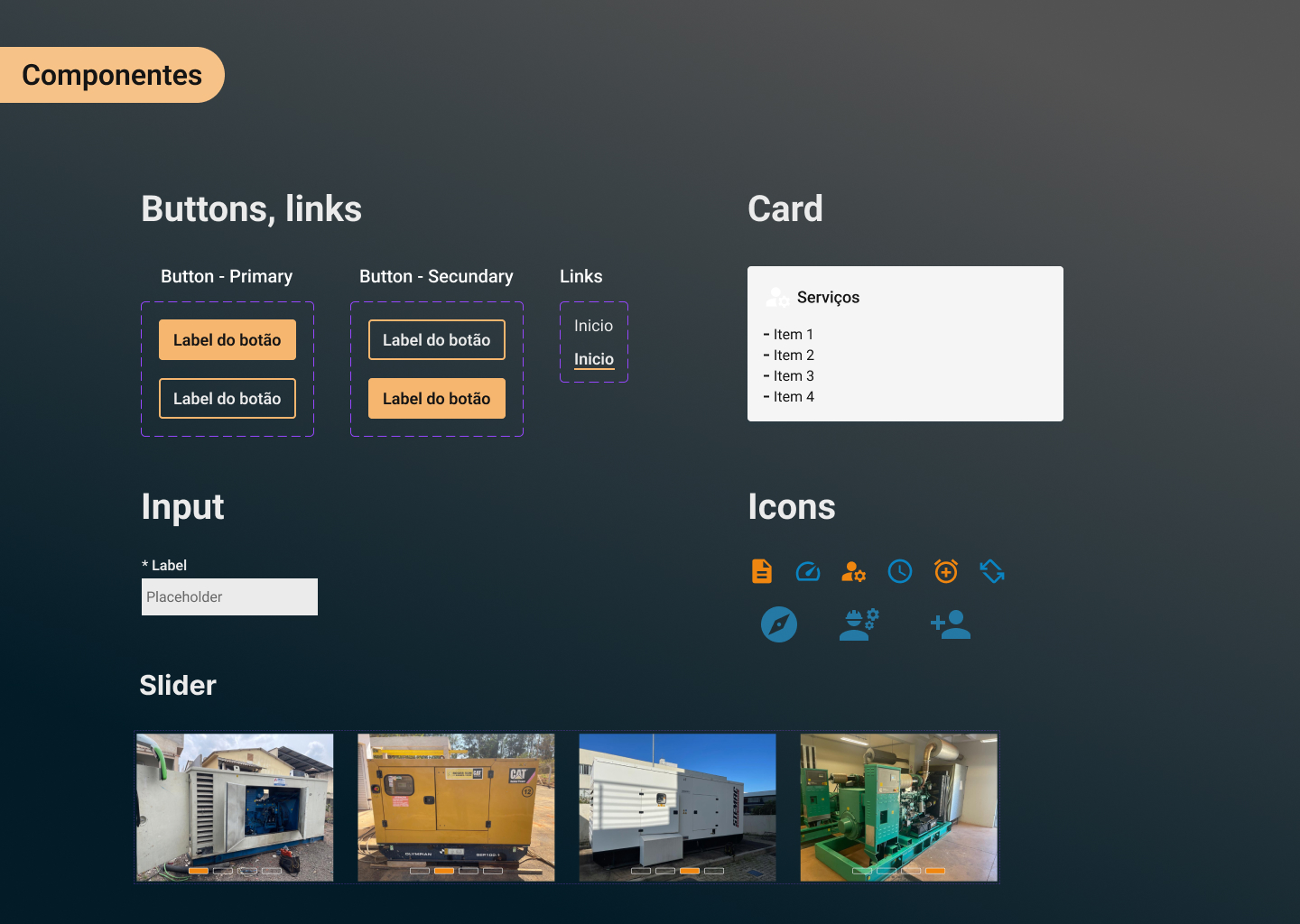
Task: Click the Links caption
Action: [580, 276]
